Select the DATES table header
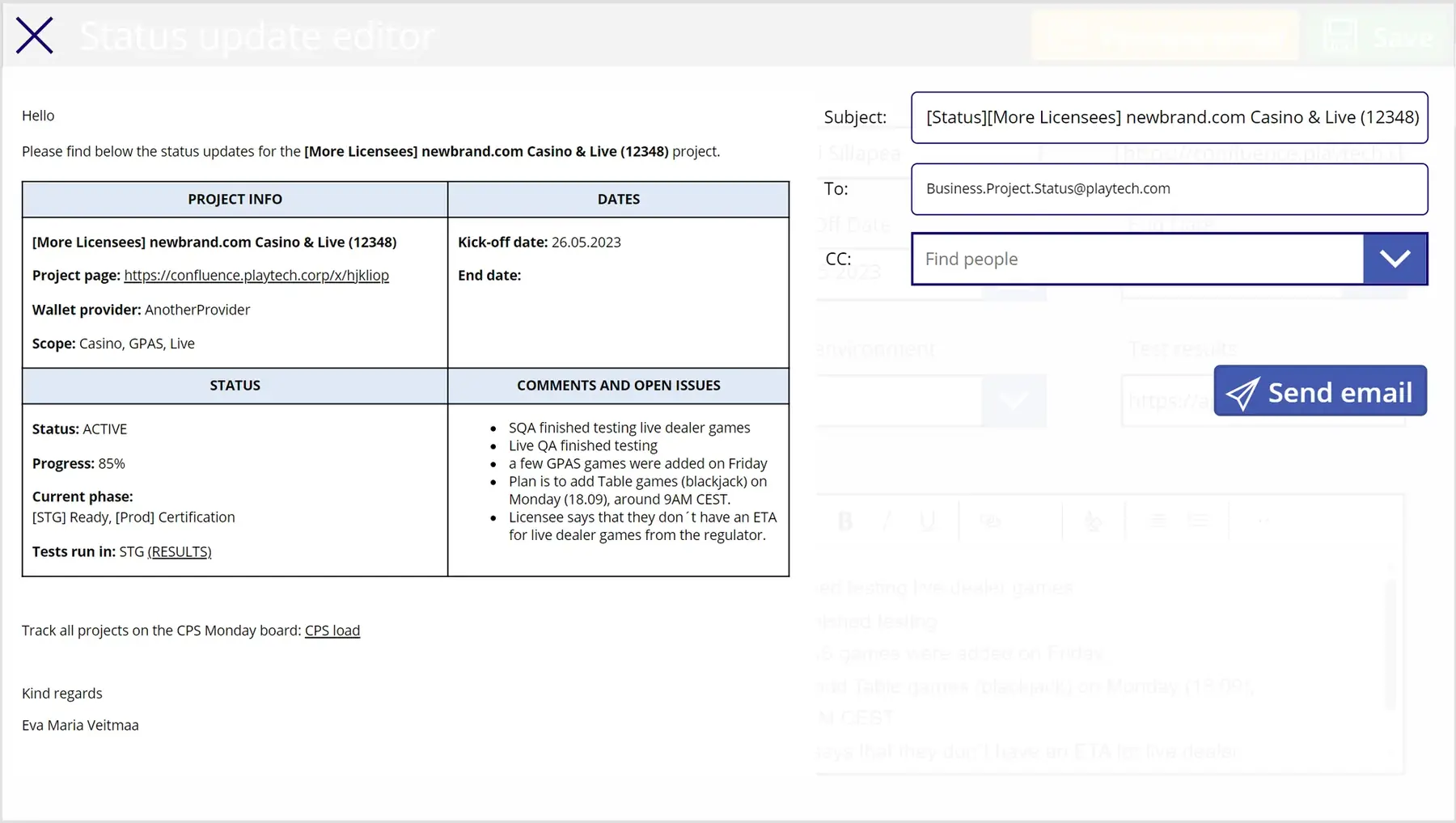 (x=619, y=200)
